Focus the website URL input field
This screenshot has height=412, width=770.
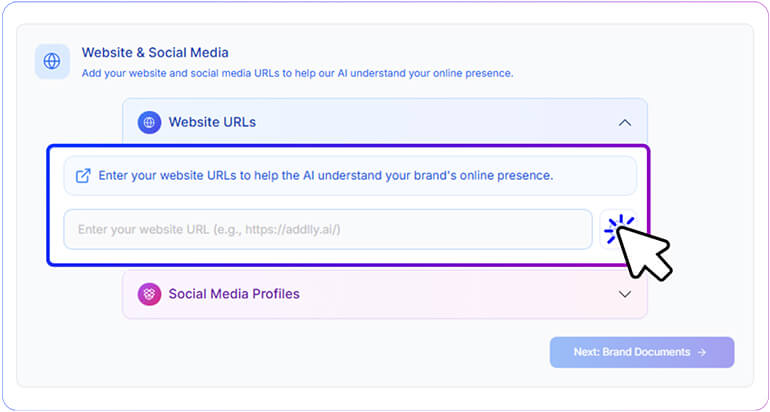click(x=328, y=229)
